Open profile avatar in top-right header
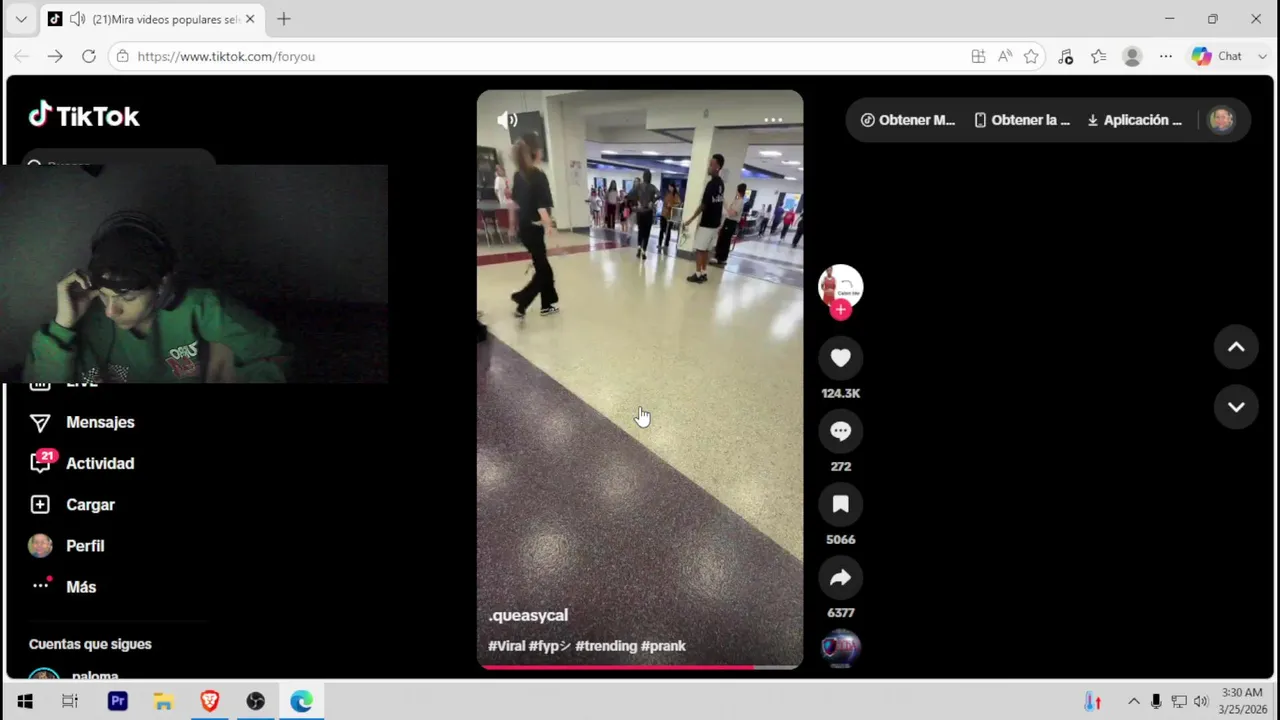1280x720 pixels. pos(1221,120)
